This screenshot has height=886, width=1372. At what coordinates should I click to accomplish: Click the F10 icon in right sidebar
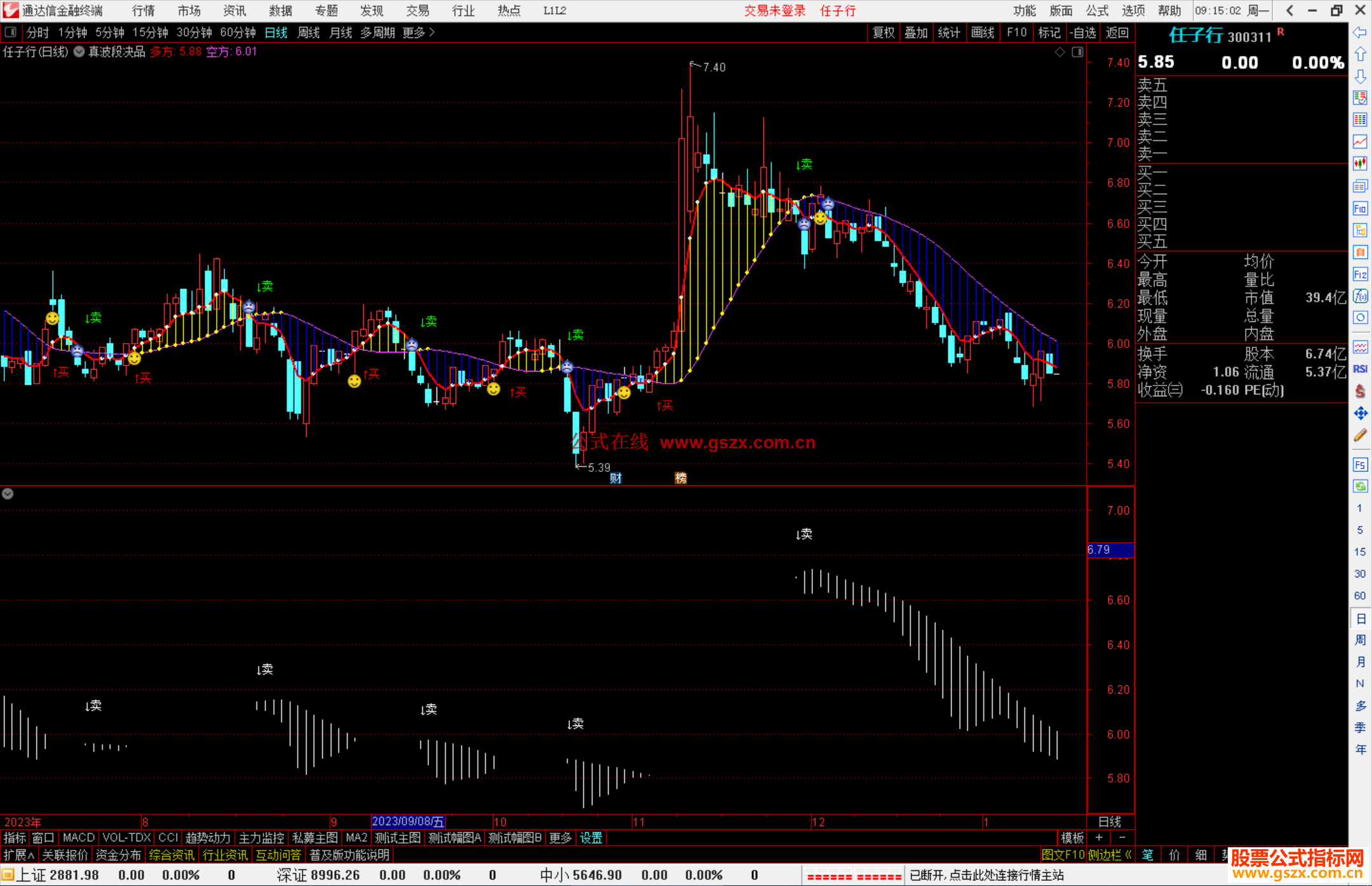[x=1360, y=208]
